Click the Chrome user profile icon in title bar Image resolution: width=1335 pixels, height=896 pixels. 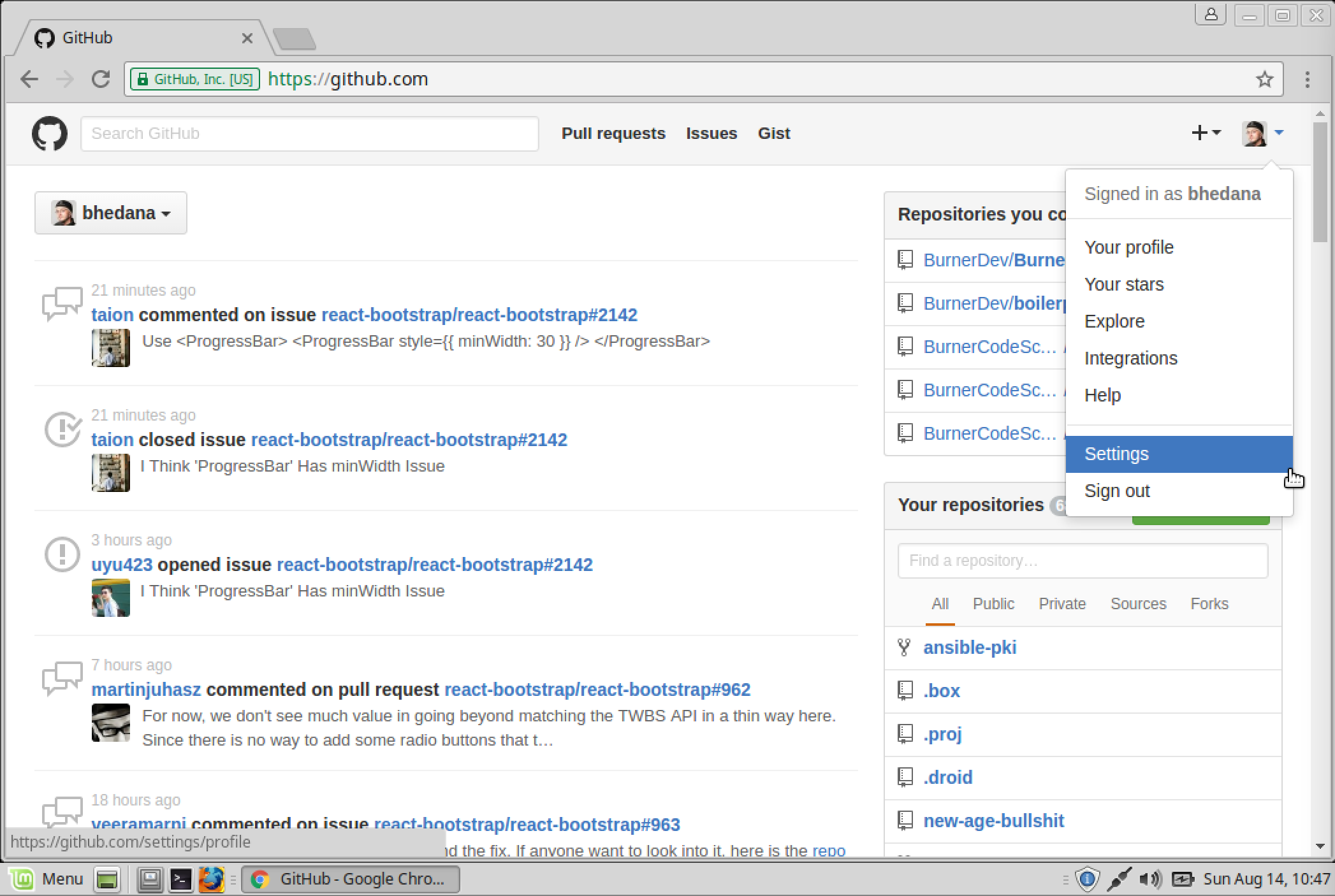click(1210, 15)
